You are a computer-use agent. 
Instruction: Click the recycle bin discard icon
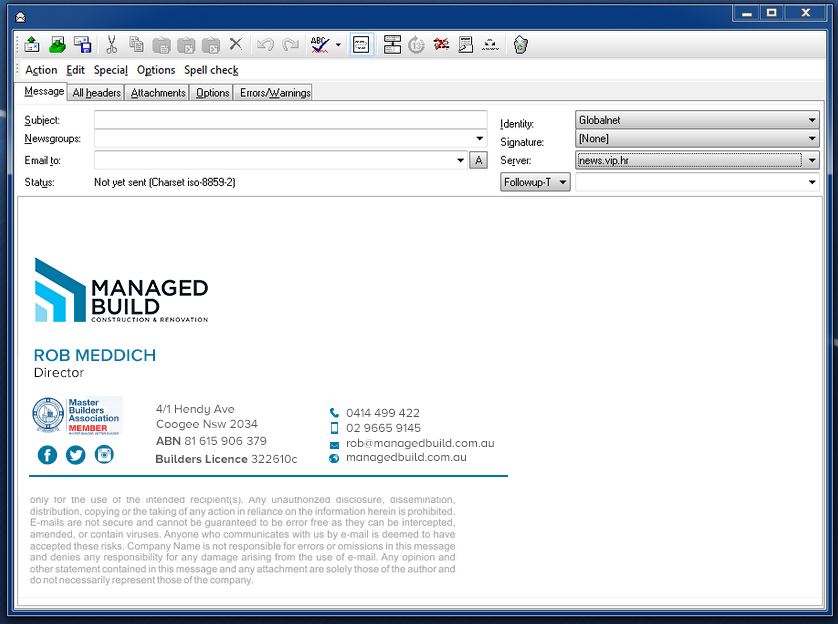point(521,45)
